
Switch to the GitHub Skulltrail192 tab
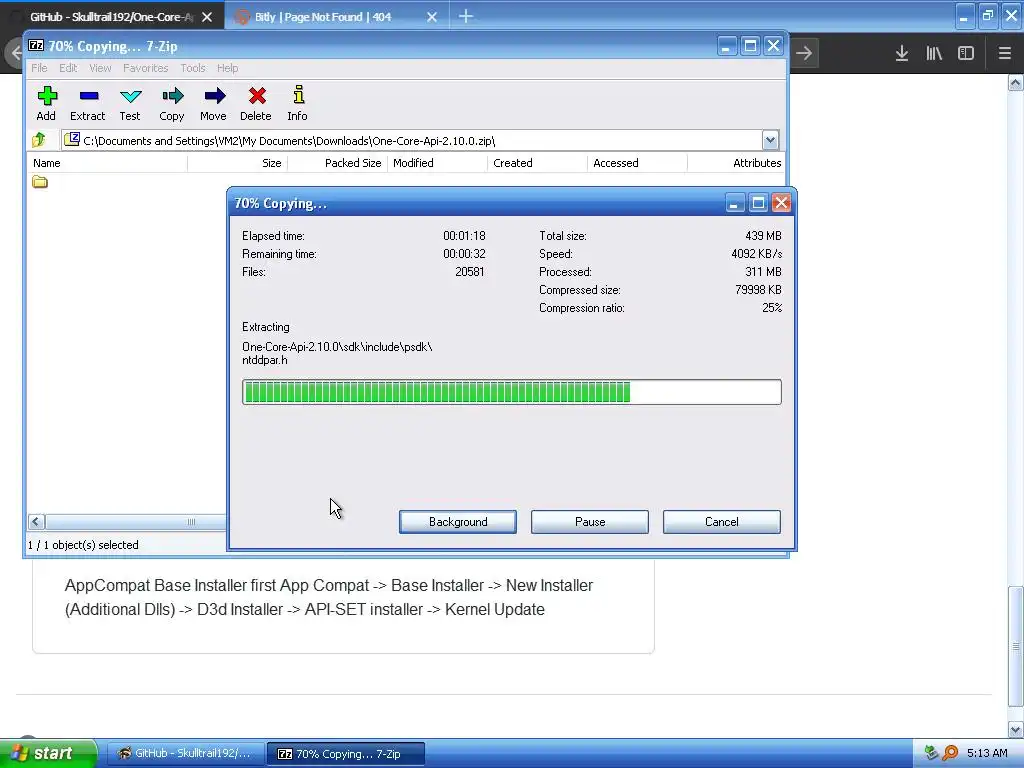[111, 17]
